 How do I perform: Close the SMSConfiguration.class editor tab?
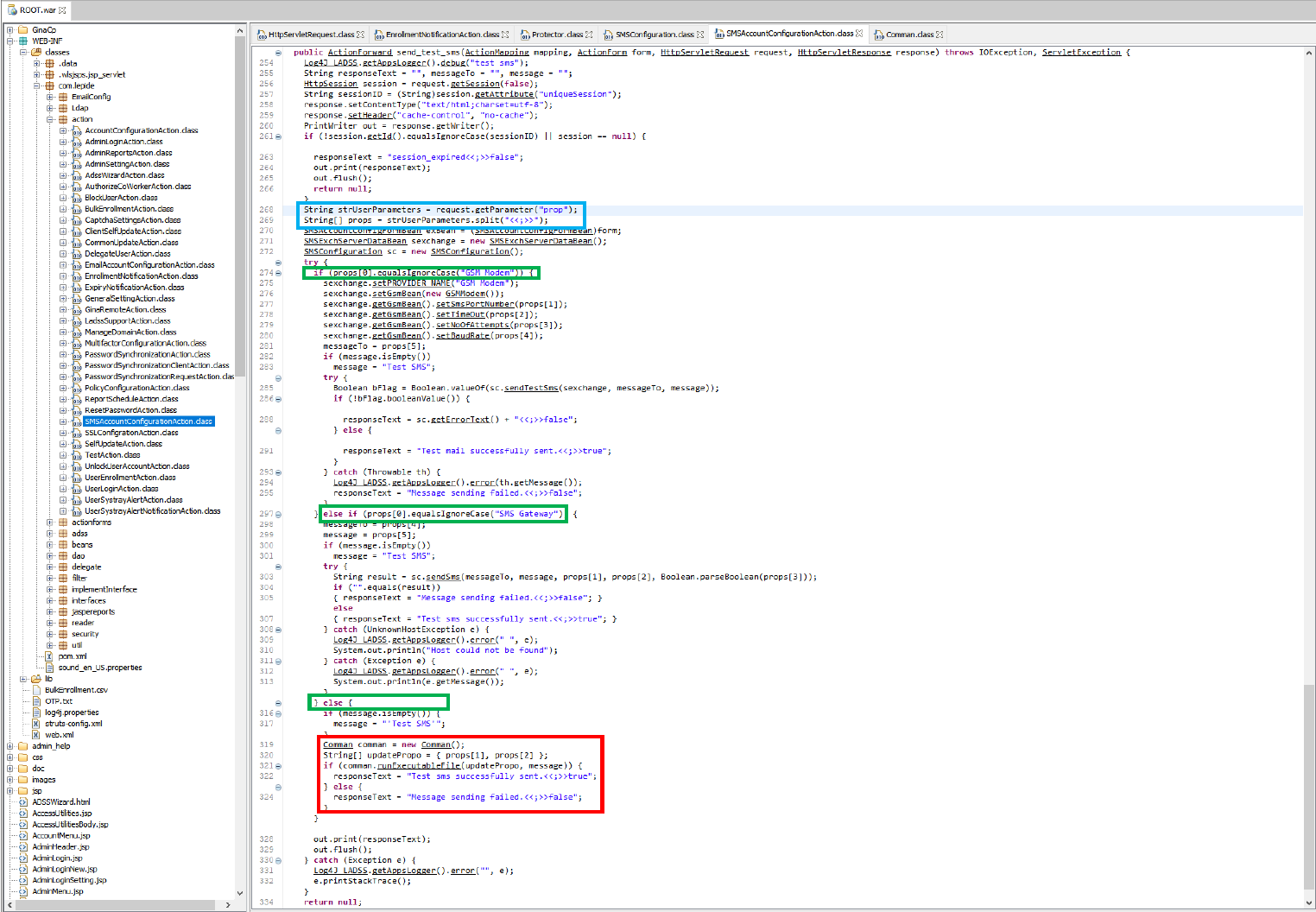700,35
